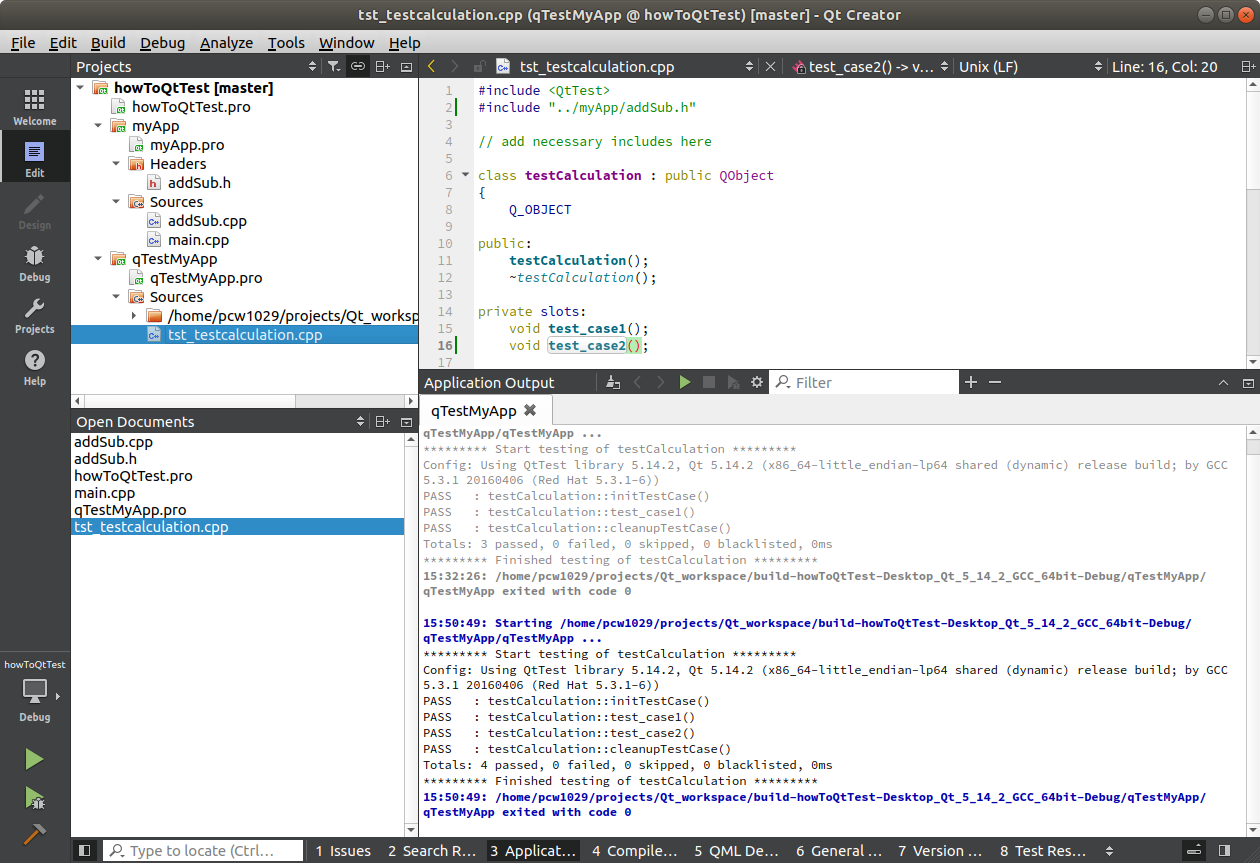Open Application Output settings gear
The image size is (1260, 863).
(x=757, y=383)
